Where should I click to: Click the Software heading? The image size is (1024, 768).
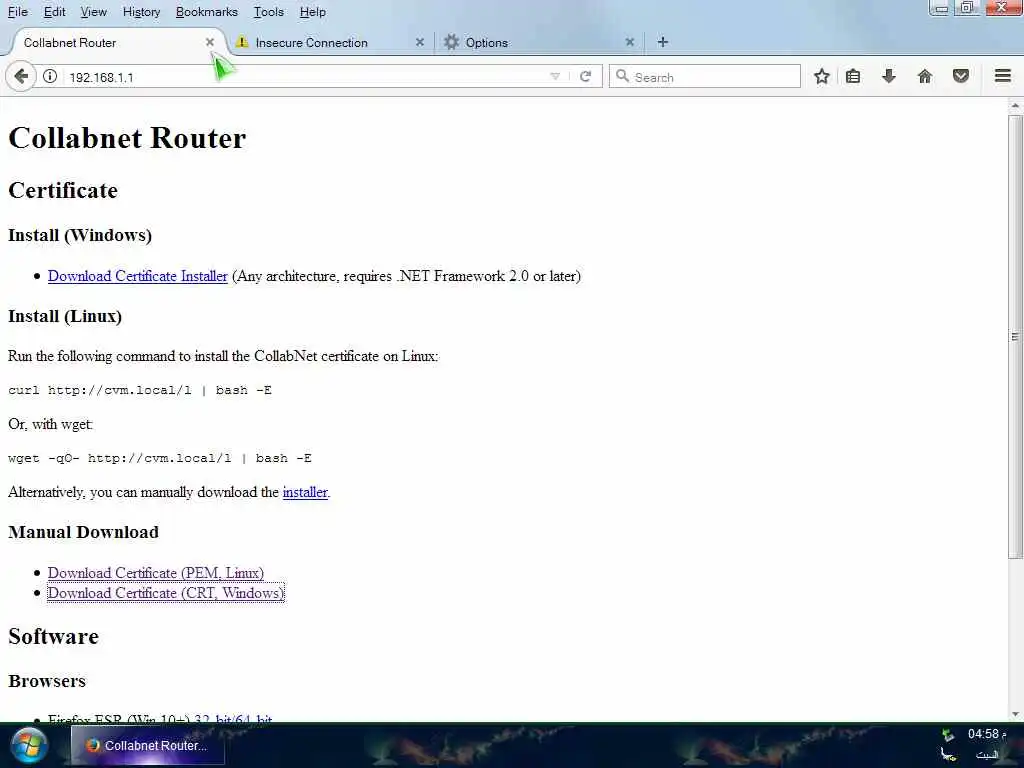(x=54, y=637)
